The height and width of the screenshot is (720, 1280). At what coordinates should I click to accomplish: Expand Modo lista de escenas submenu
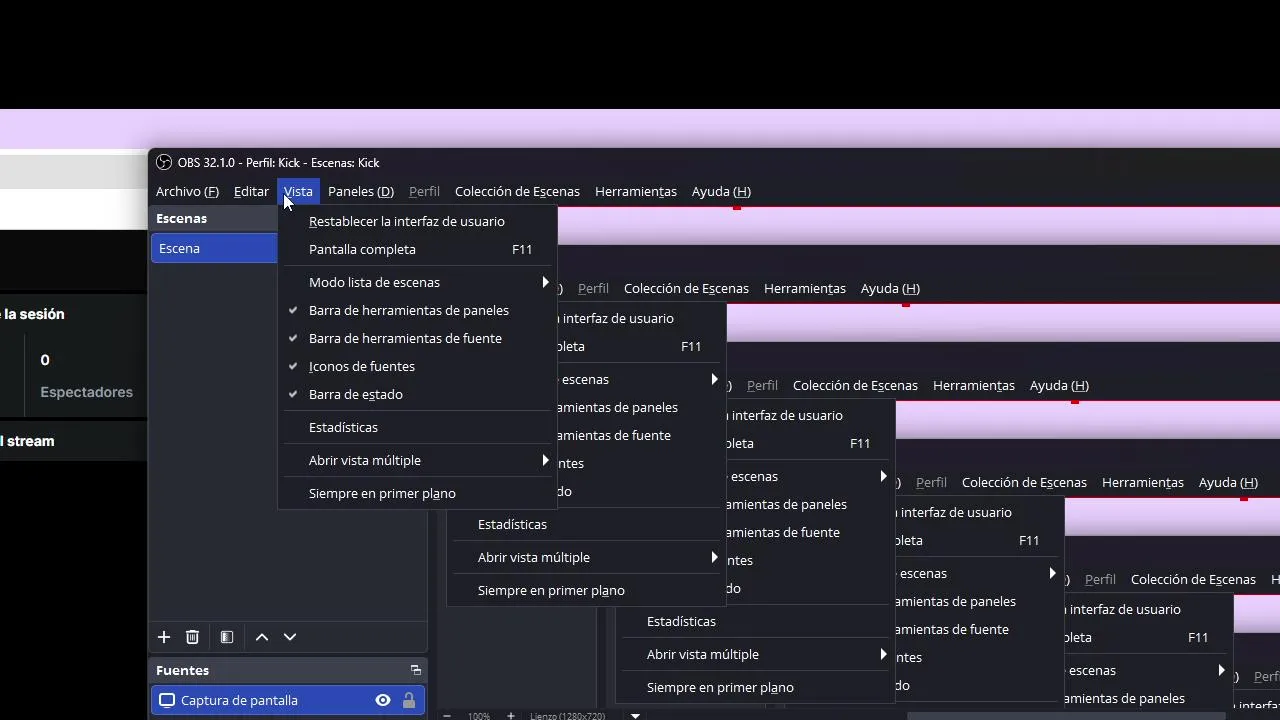[x=417, y=282]
